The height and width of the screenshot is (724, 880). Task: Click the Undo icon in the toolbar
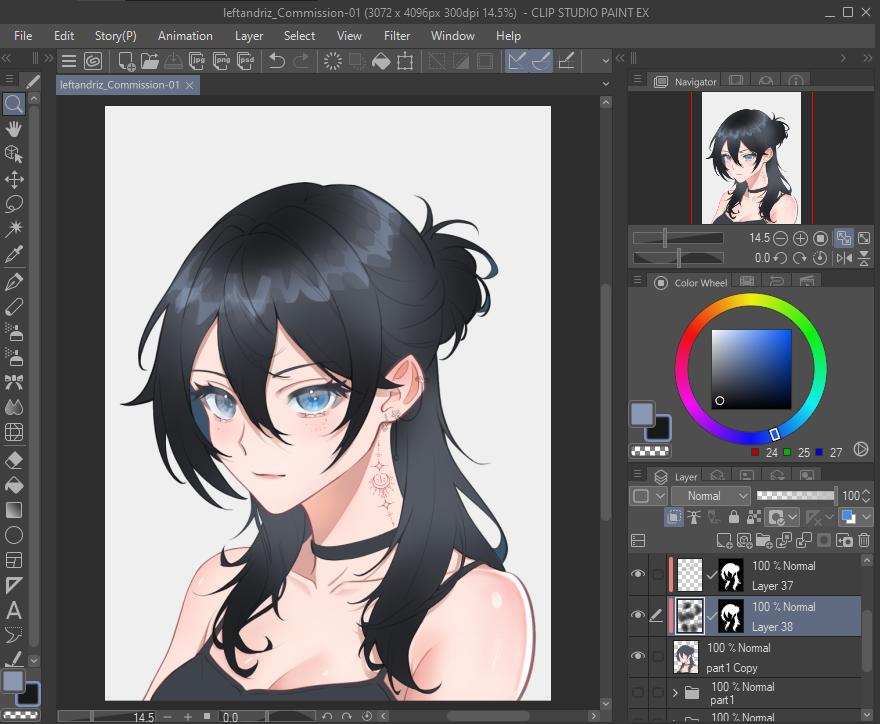(277, 61)
